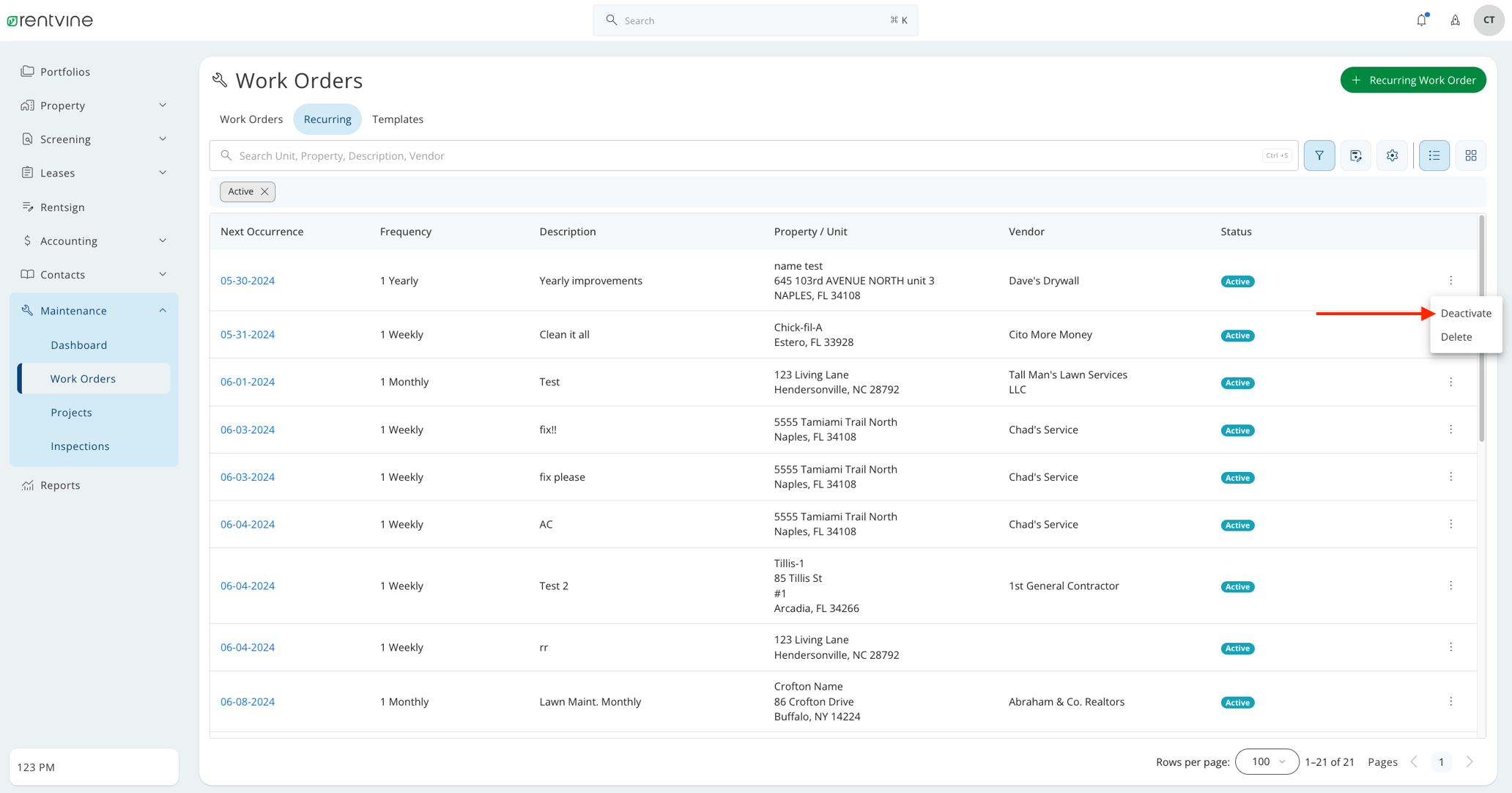Open actions menu for the Test 2 row
This screenshot has height=793, width=1512.
1451,586
